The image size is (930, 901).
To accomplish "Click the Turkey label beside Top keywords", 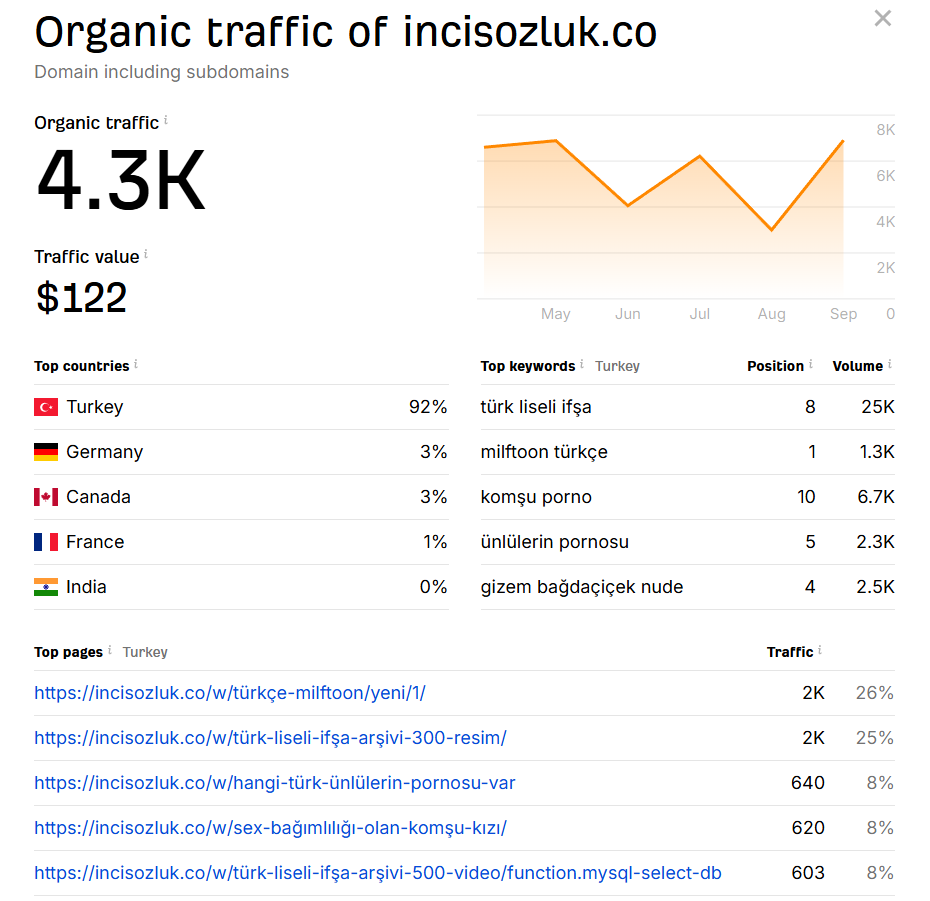I will tap(617, 367).
